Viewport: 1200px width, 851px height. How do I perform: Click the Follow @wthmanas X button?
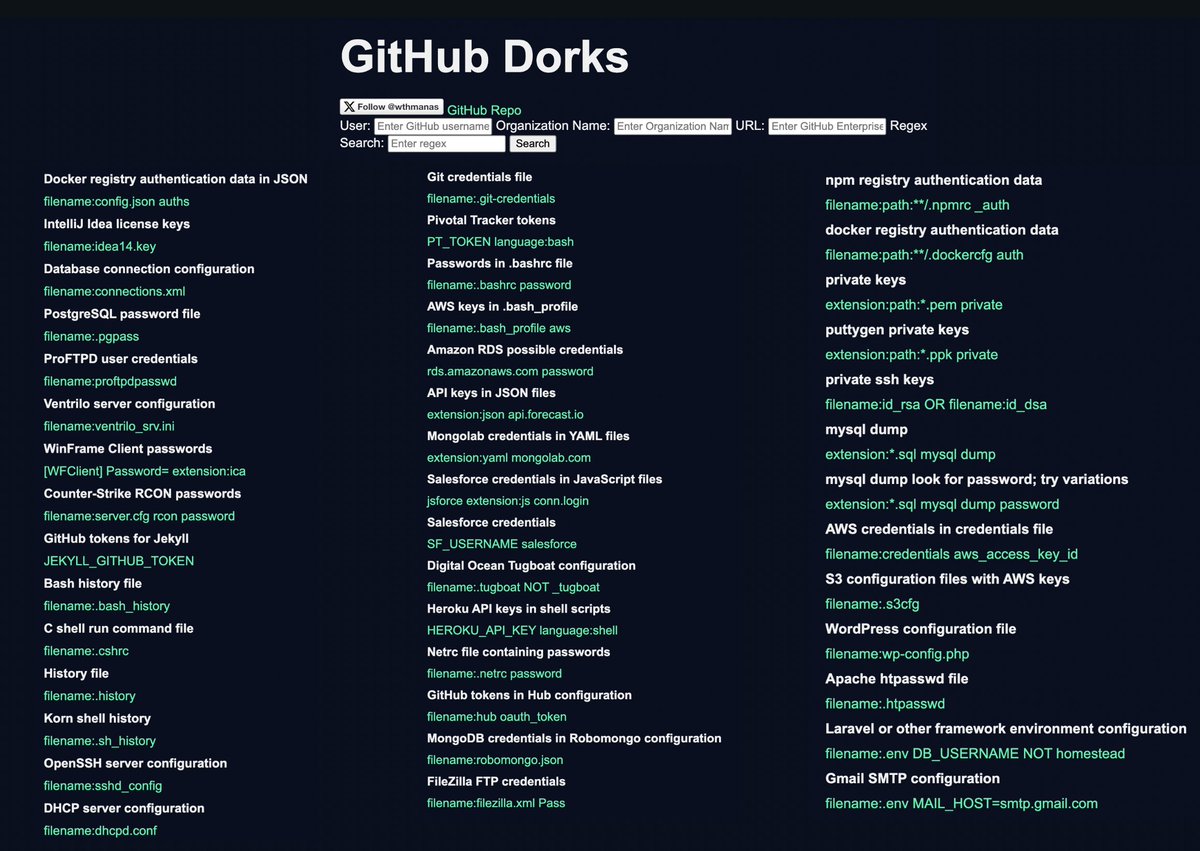(x=391, y=107)
